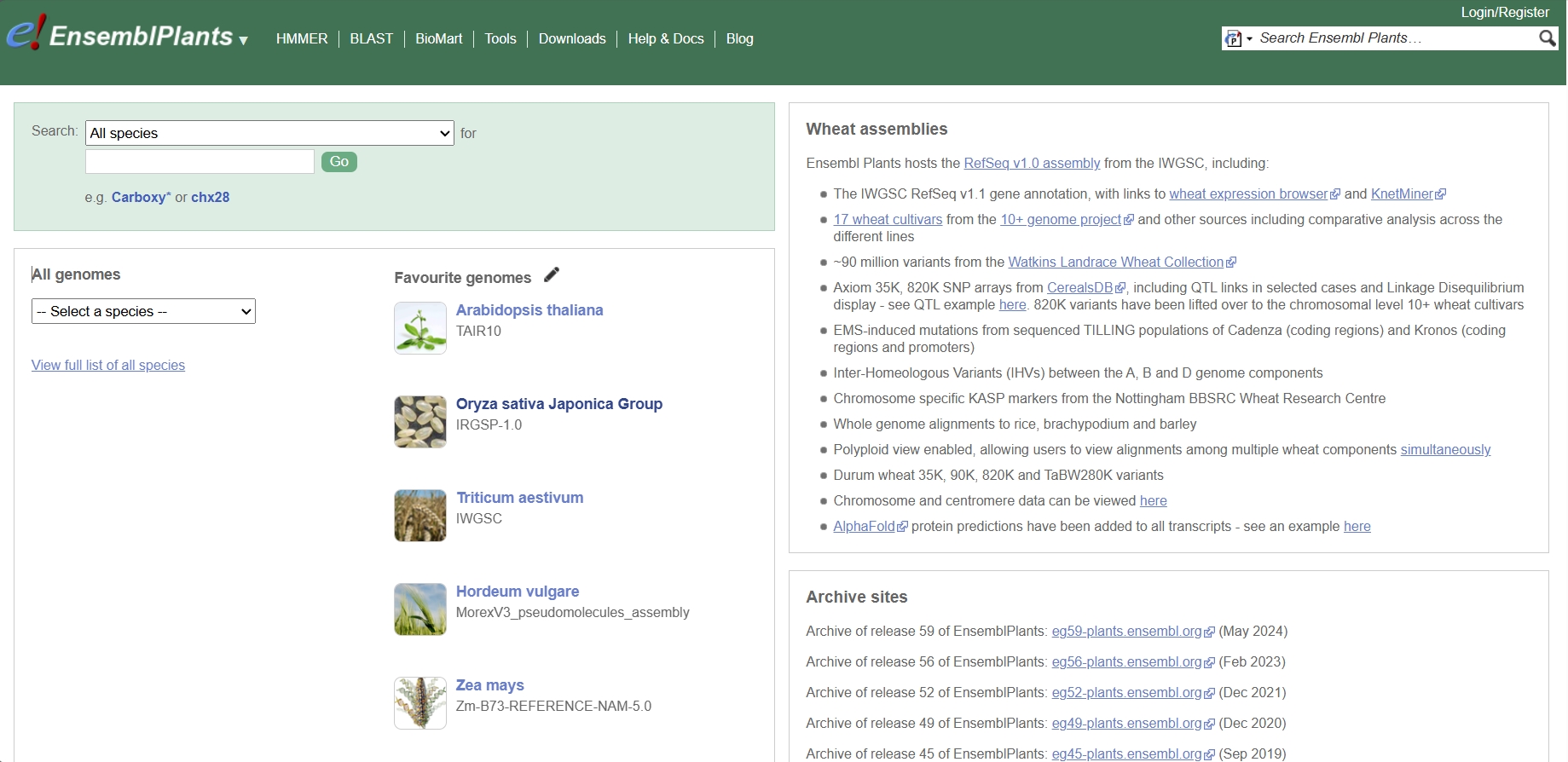Screen dimensions: 1568x762
Task: Select the Tools menu item
Action: pyautogui.click(x=500, y=38)
